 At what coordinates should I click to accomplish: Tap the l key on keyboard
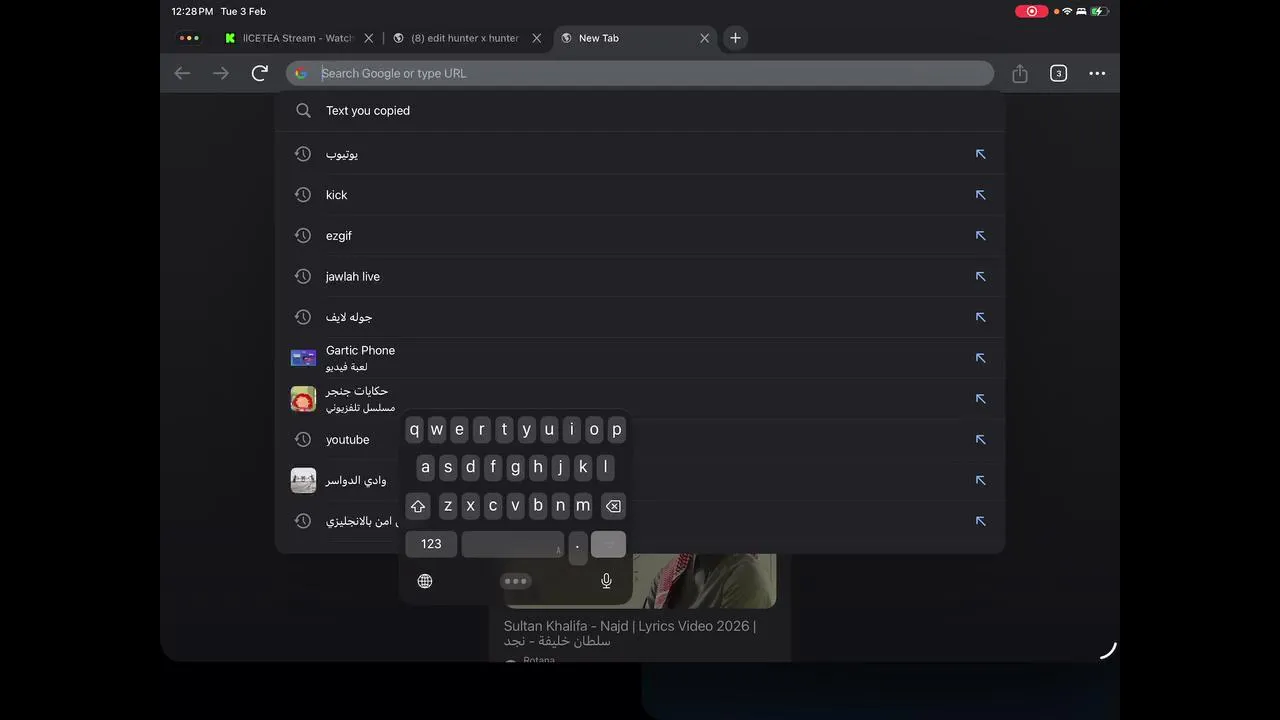pos(605,467)
